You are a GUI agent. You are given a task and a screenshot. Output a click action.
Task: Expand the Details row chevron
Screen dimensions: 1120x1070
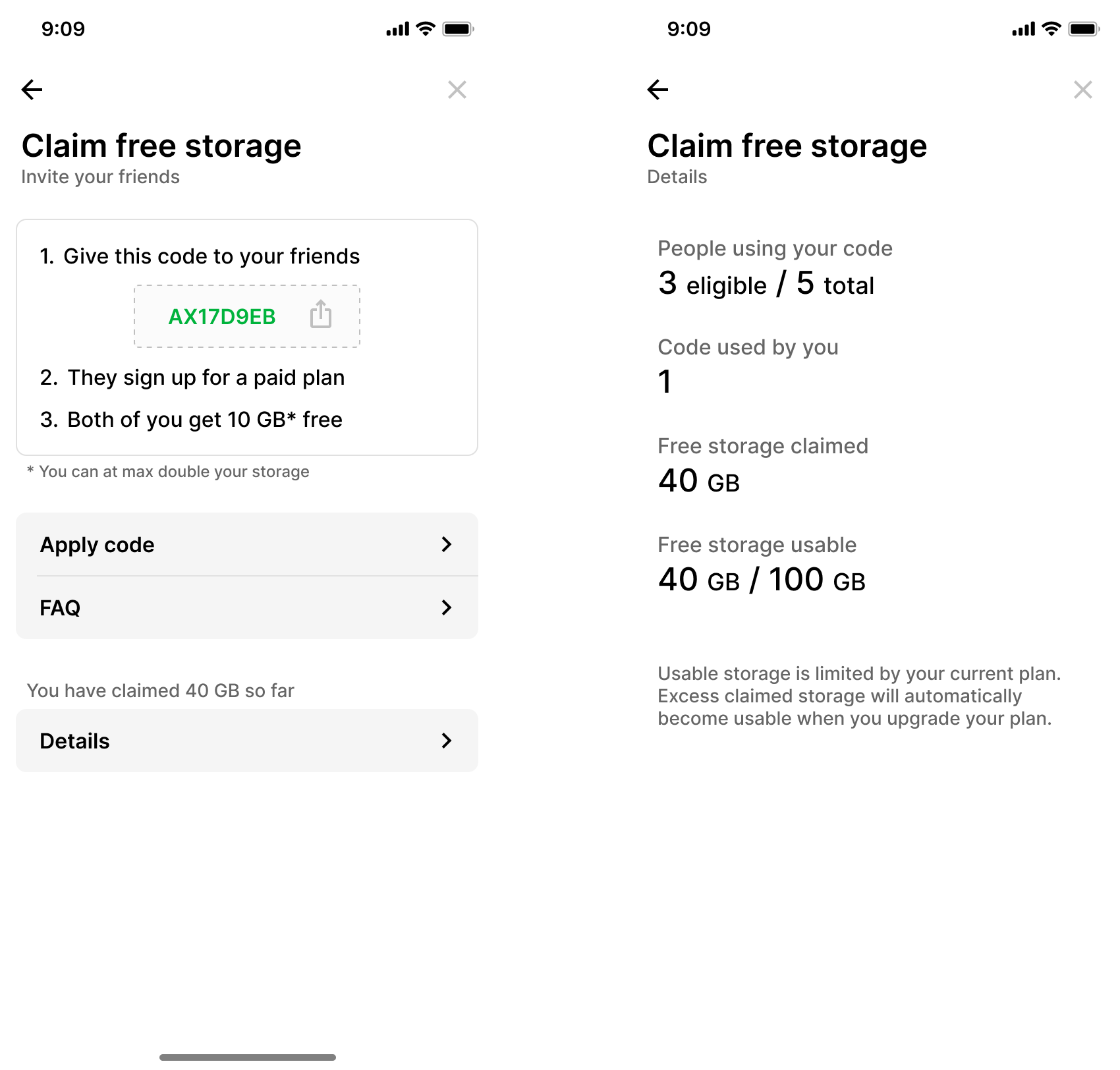point(447,741)
